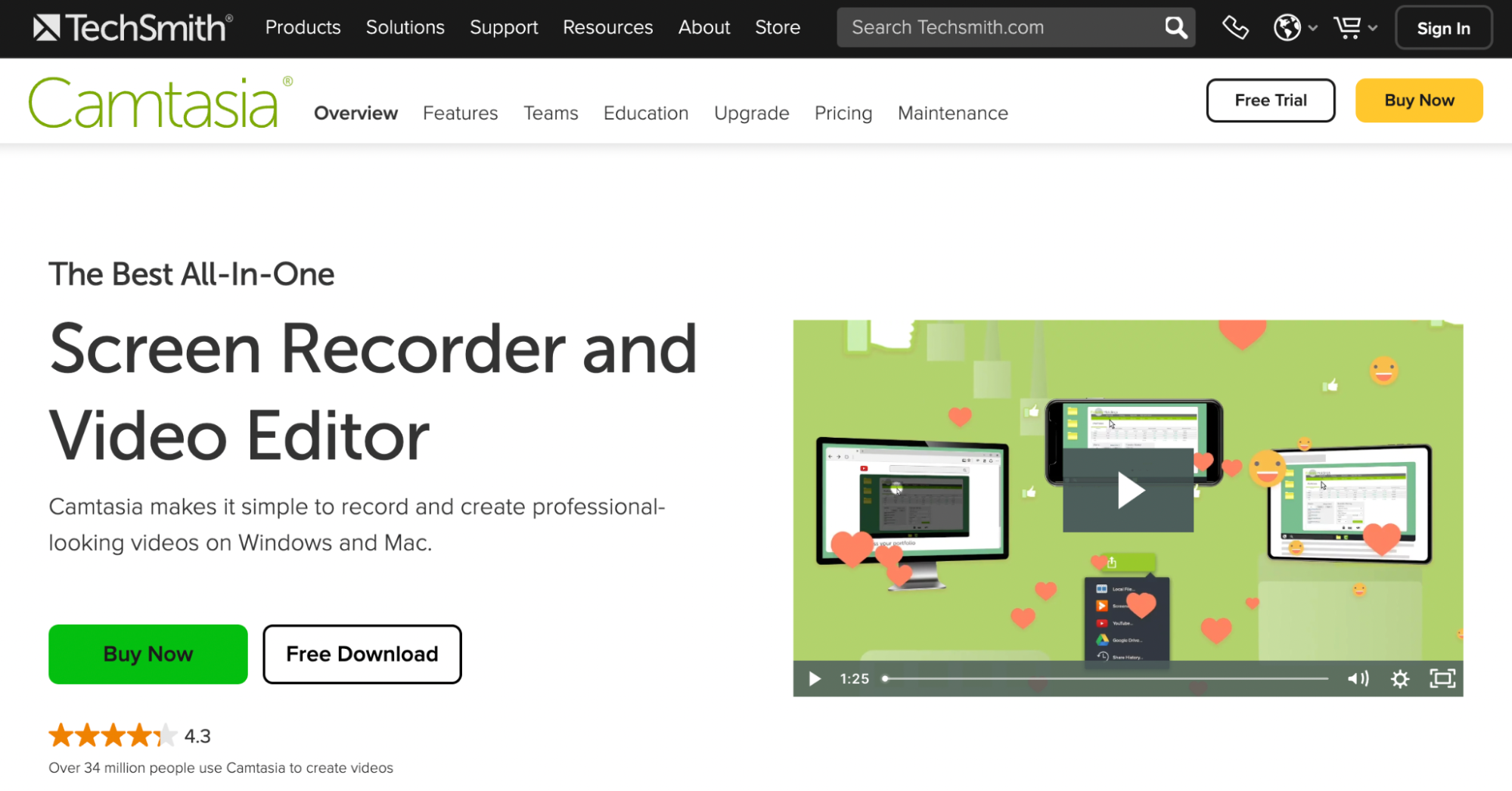Open the Solutions menu
The height and width of the screenshot is (791, 1512).
pos(405,27)
